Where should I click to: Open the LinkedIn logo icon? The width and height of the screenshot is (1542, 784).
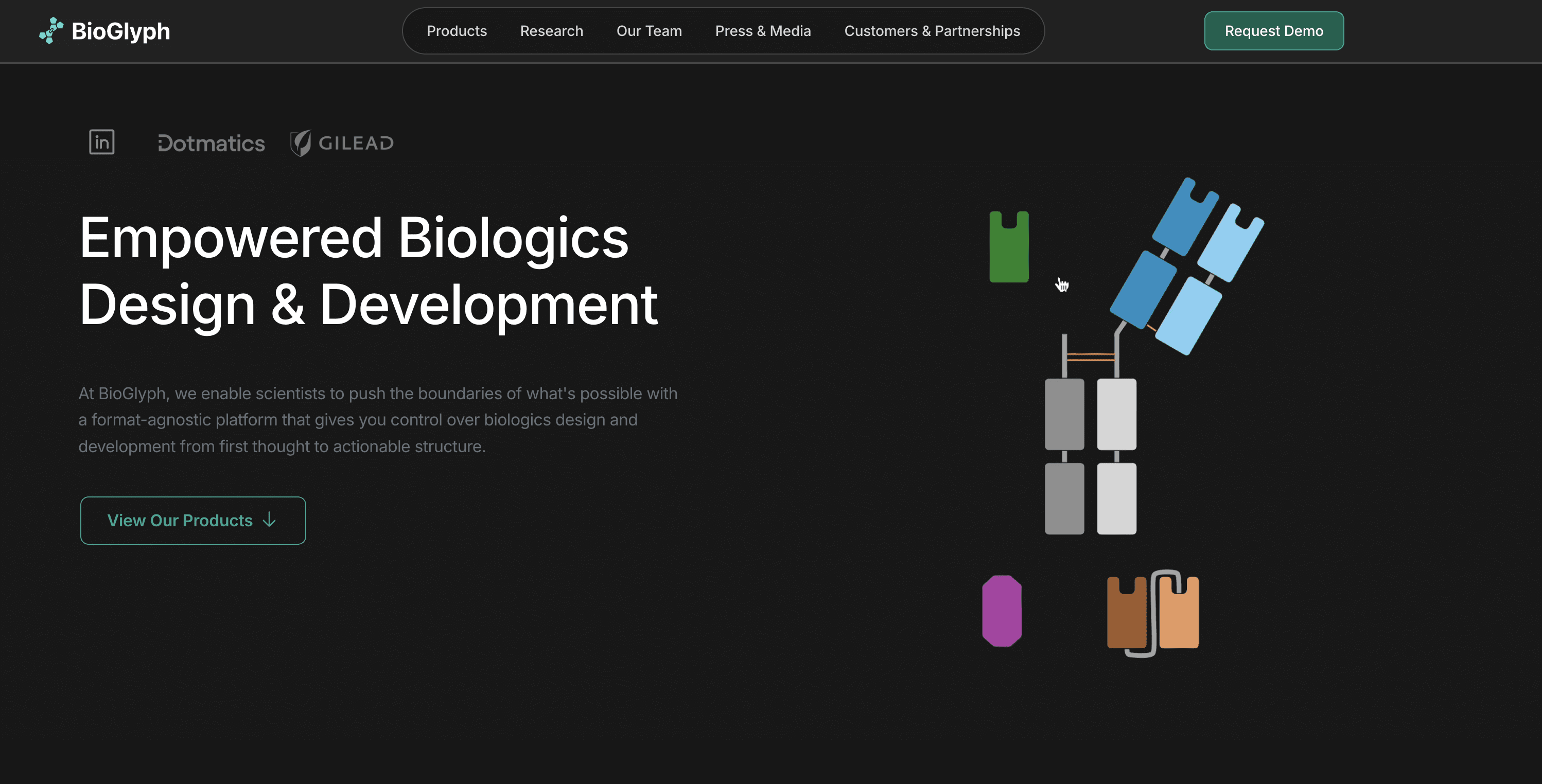point(102,142)
